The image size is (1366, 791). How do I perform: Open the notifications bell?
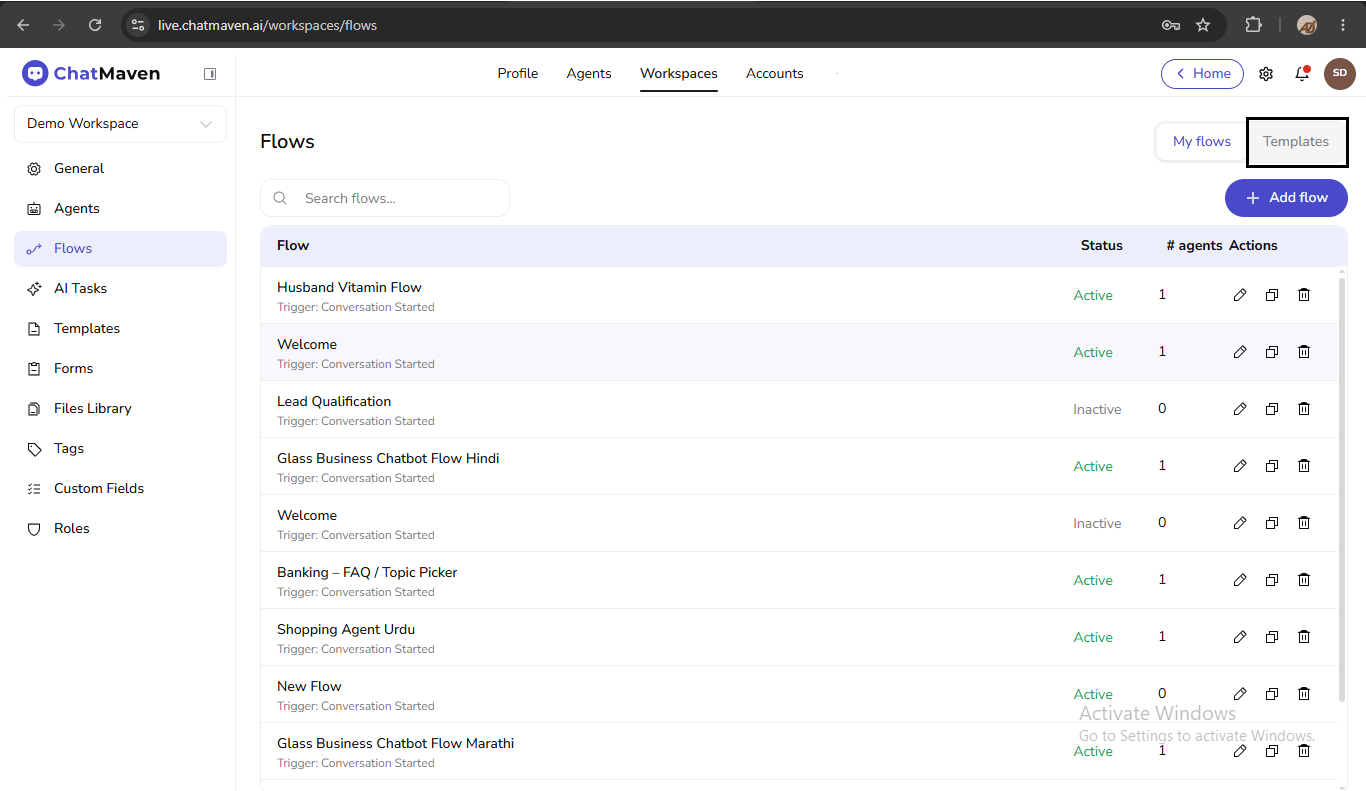pyautogui.click(x=1302, y=74)
